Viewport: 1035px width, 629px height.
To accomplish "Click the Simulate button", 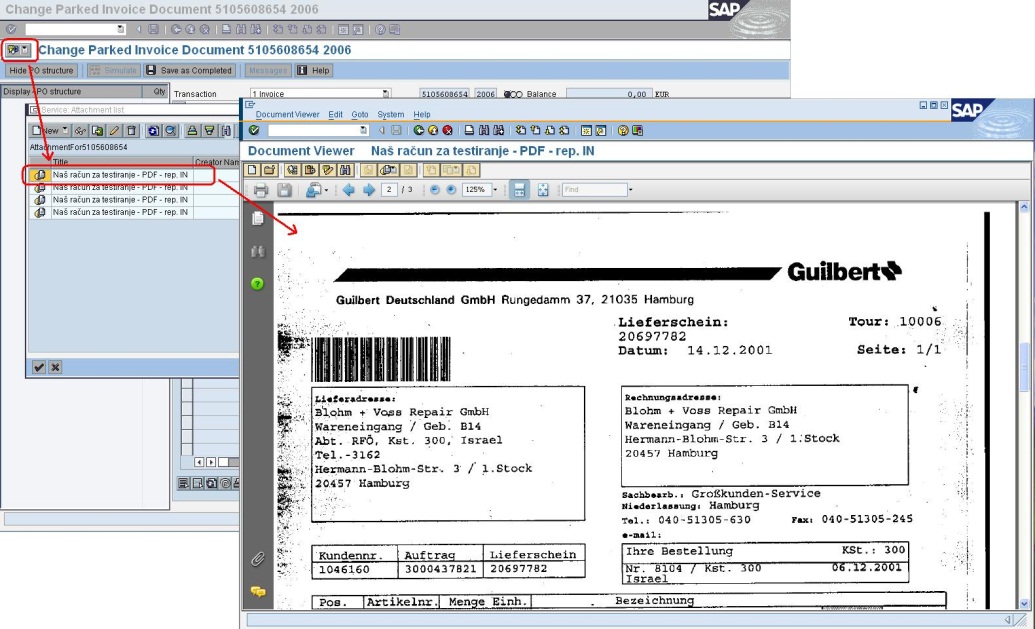I will pyautogui.click(x=114, y=71).
